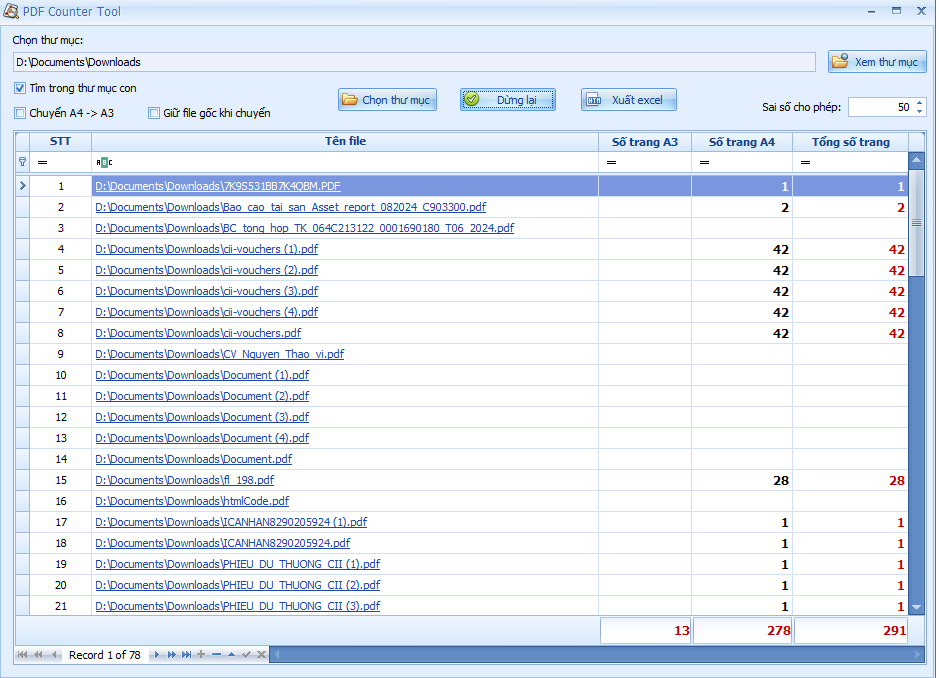The height and width of the screenshot is (678, 939).
Task: Click the Record 1 of 78 text
Action: point(105,655)
